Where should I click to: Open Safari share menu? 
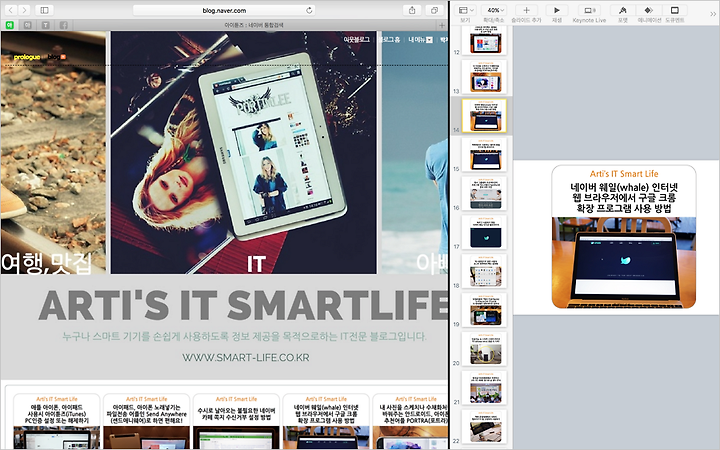point(412,10)
